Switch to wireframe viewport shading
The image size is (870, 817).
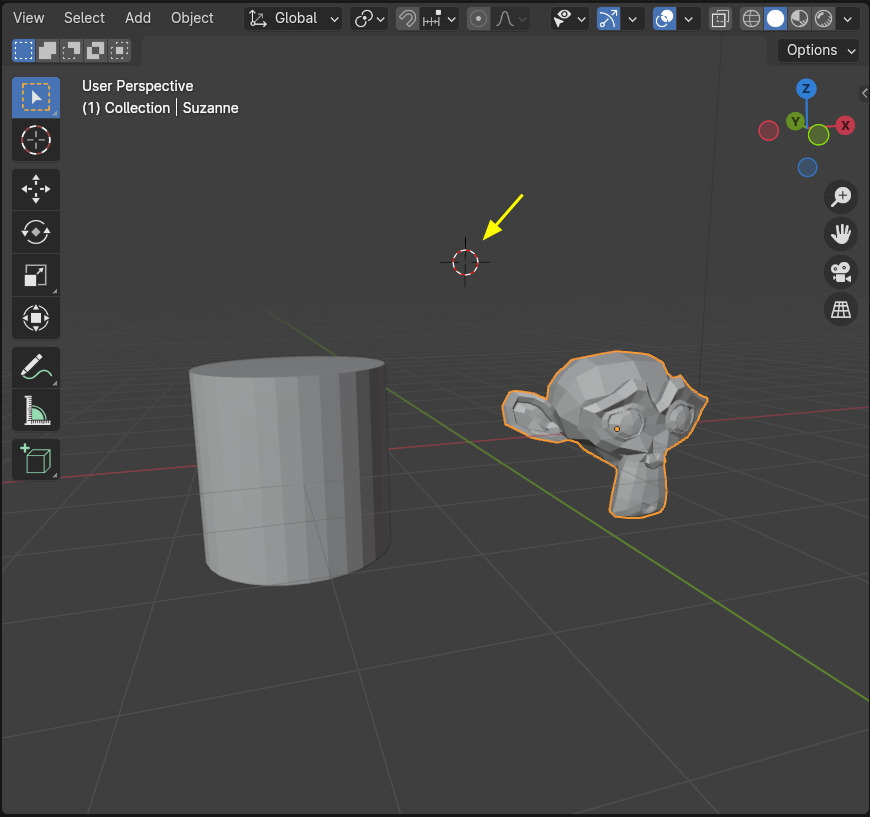pyautogui.click(x=751, y=19)
